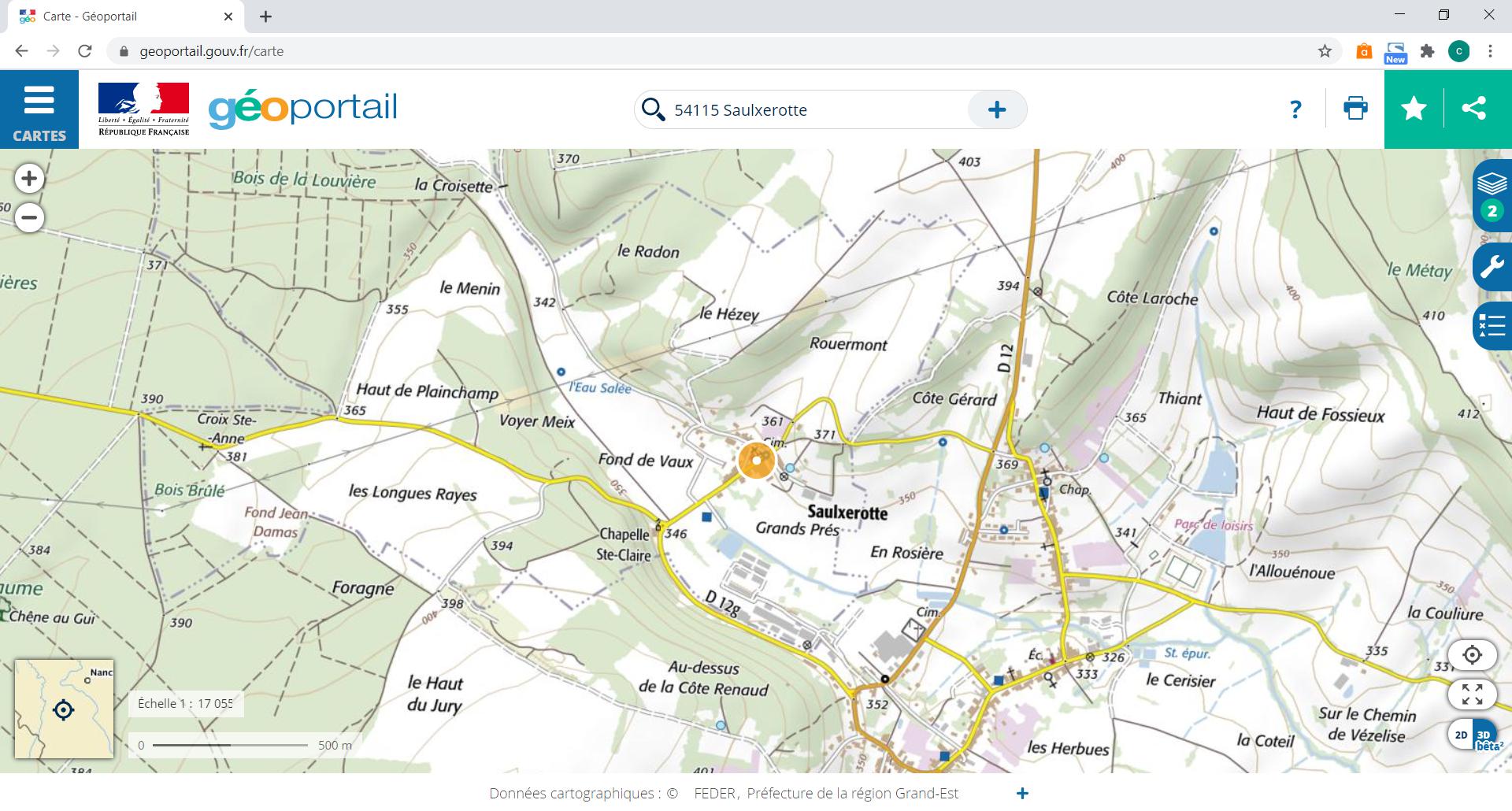Image resolution: width=1512 pixels, height=811 pixels.
Task: Click the Haut de Fossieux map label
Action: [1320, 414]
